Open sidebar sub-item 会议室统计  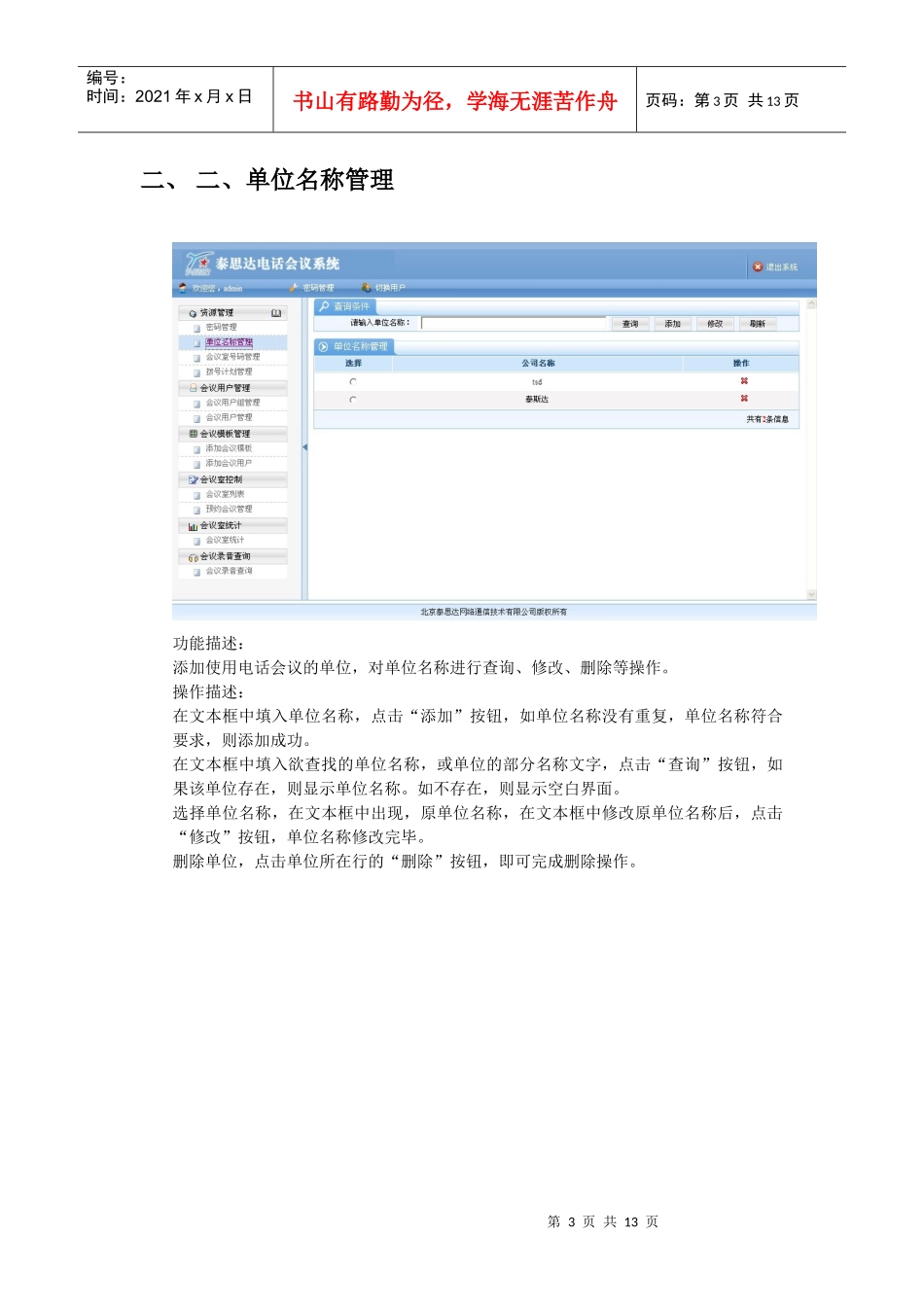(225, 540)
